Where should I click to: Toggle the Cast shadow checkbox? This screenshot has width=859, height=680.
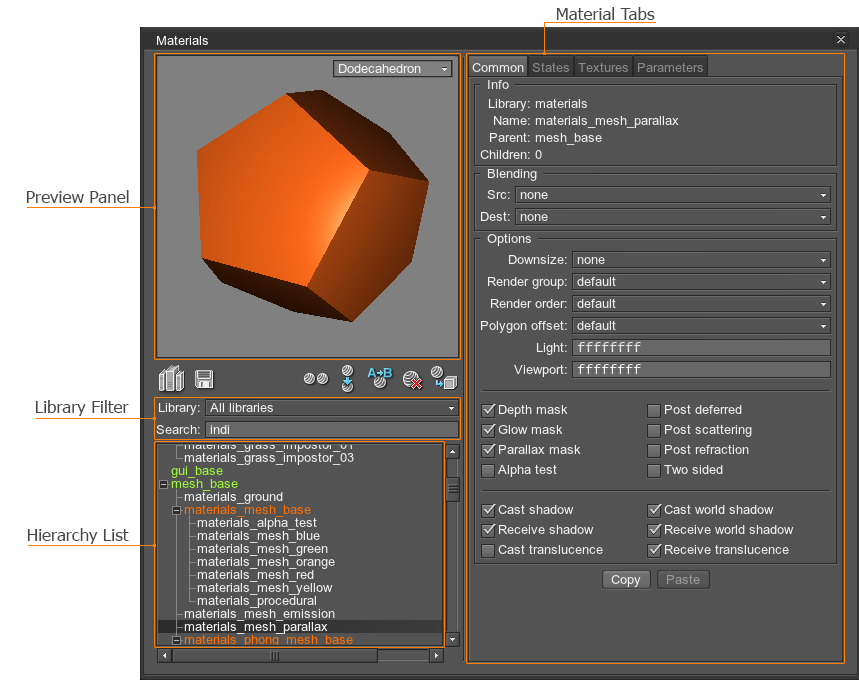tap(488, 510)
